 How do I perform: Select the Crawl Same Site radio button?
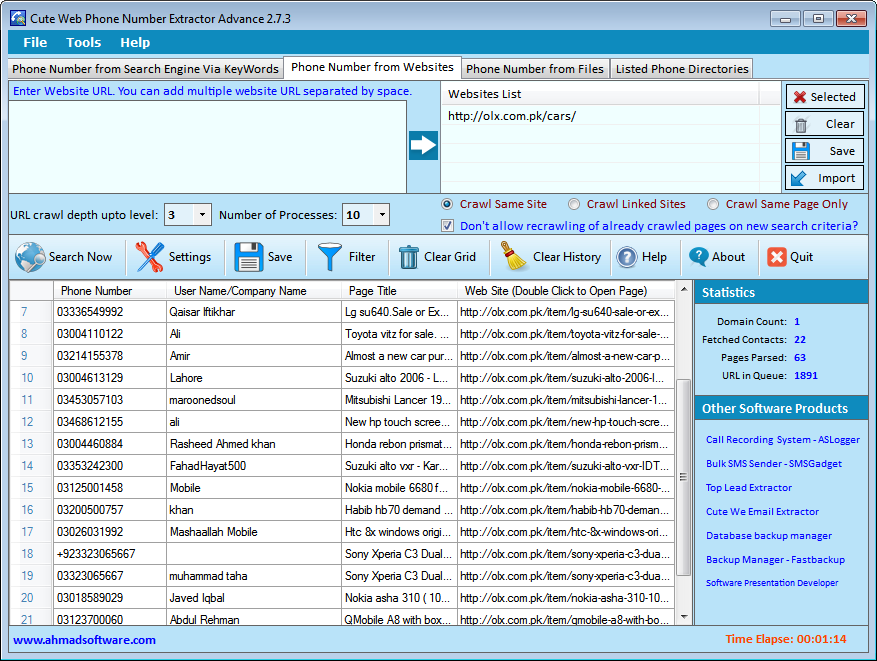[x=447, y=204]
